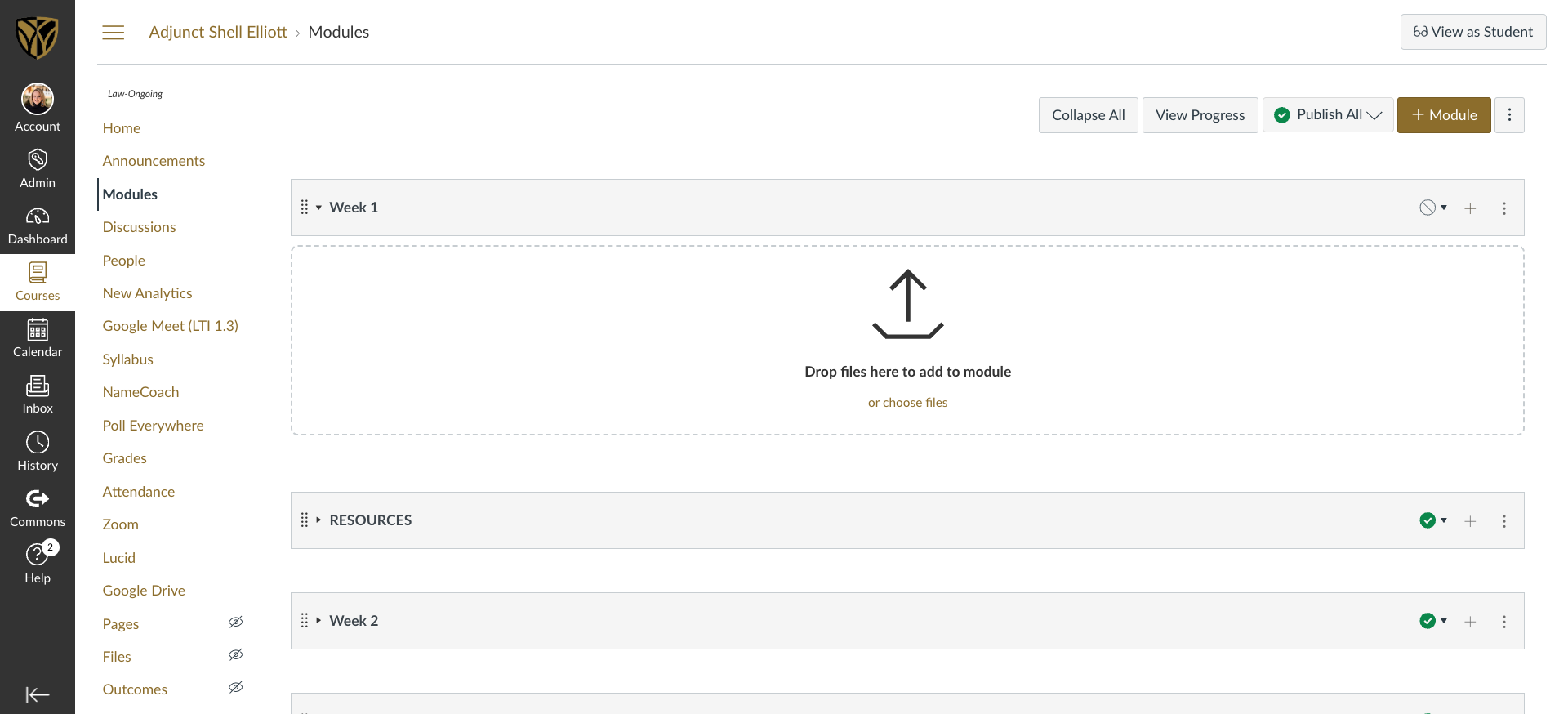Toggle Week 2 module published status

tap(1432, 621)
